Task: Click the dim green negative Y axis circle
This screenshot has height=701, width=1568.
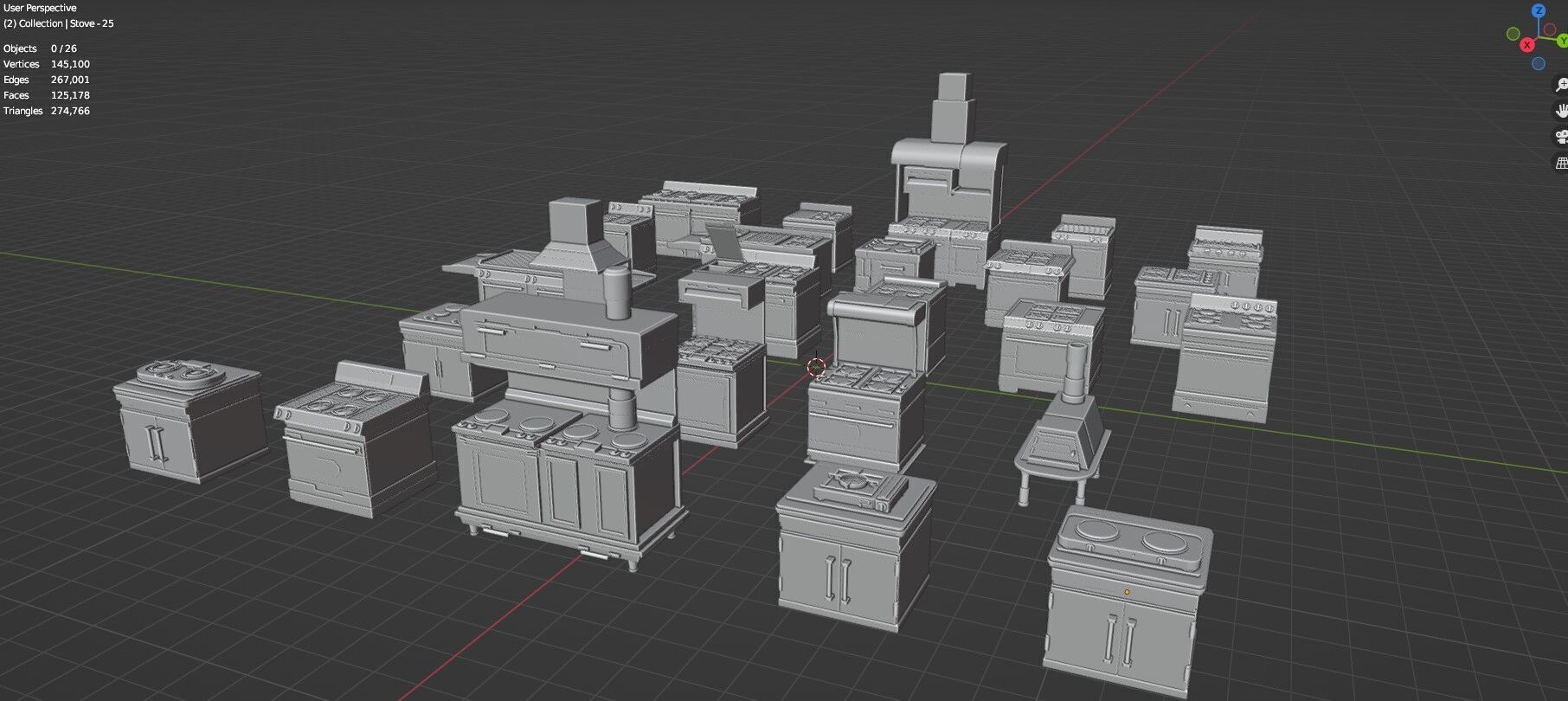Action: pos(1513,34)
